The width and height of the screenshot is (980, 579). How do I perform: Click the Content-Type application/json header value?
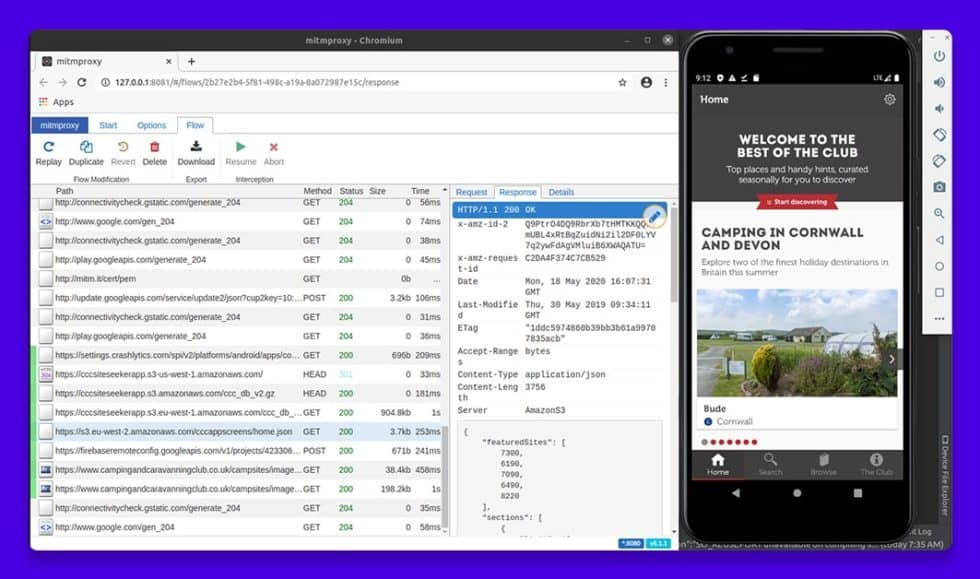click(x=565, y=374)
